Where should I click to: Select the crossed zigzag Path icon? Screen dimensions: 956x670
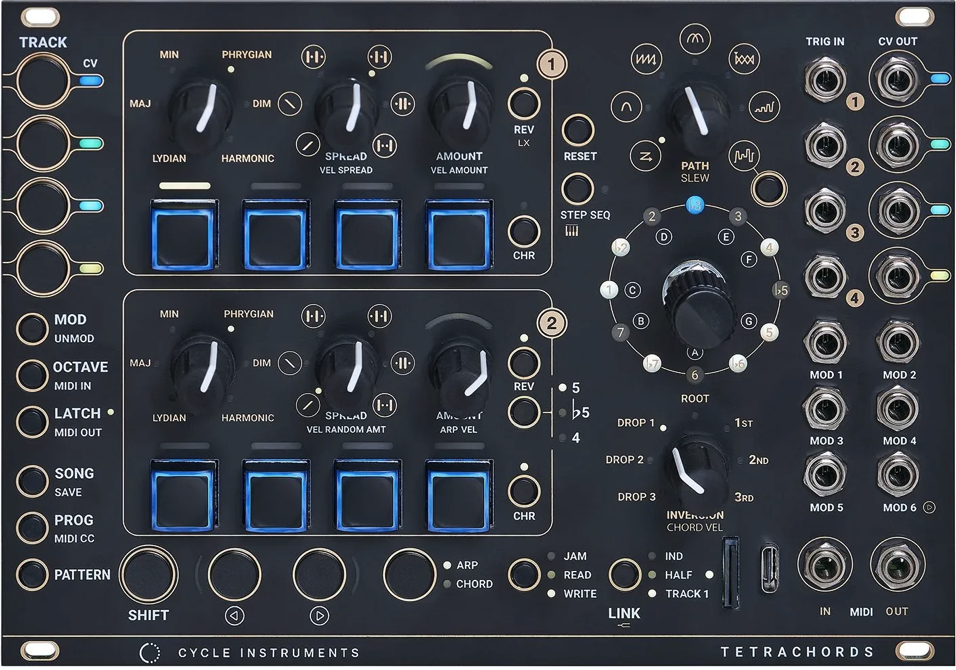click(x=744, y=59)
